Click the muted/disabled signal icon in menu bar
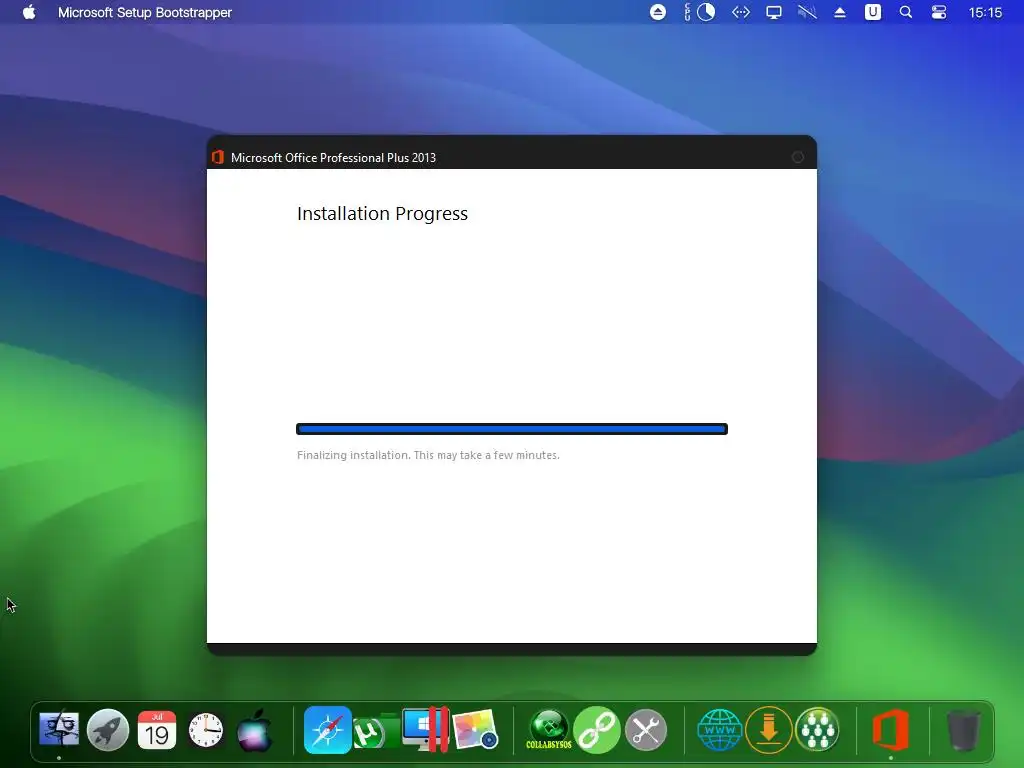 [807, 12]
